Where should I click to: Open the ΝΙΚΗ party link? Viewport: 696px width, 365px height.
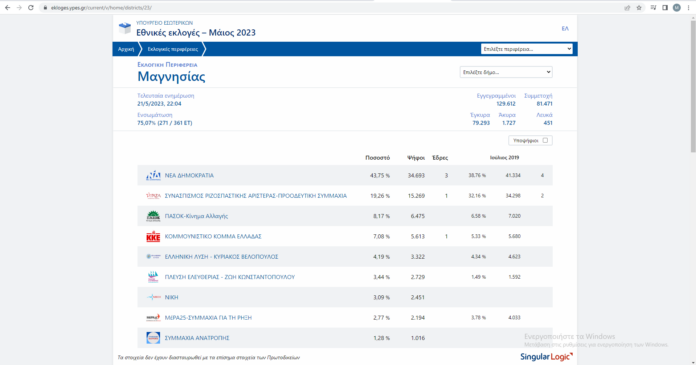click(171, 298)
